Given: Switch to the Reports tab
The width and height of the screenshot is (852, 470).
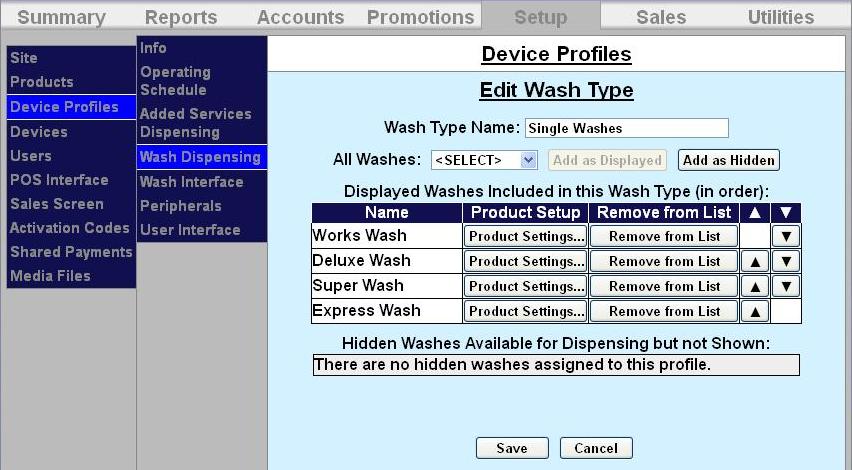Looking at the screenshot, I should [x=181, y=17].
